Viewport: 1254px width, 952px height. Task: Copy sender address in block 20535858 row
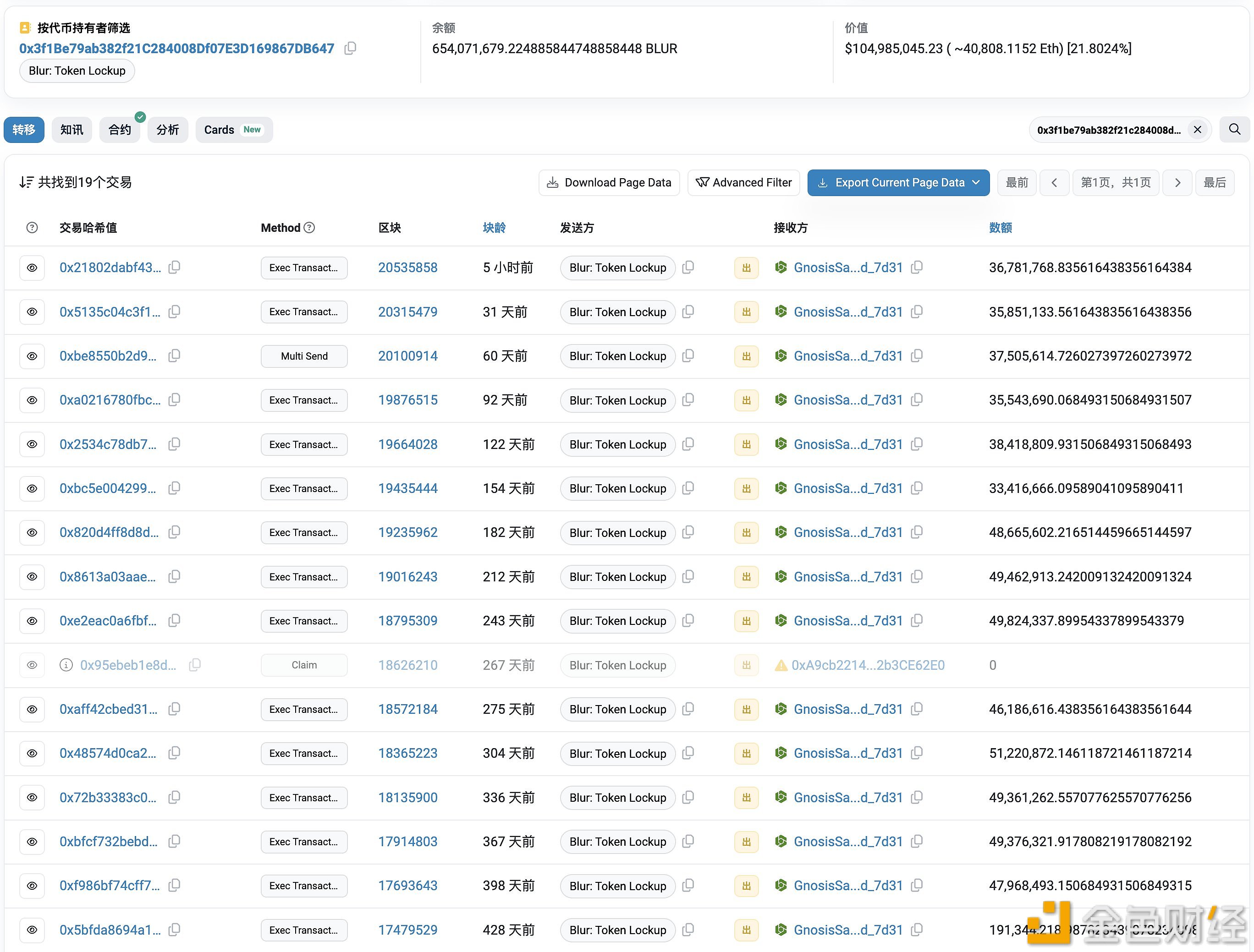[688, 267]
